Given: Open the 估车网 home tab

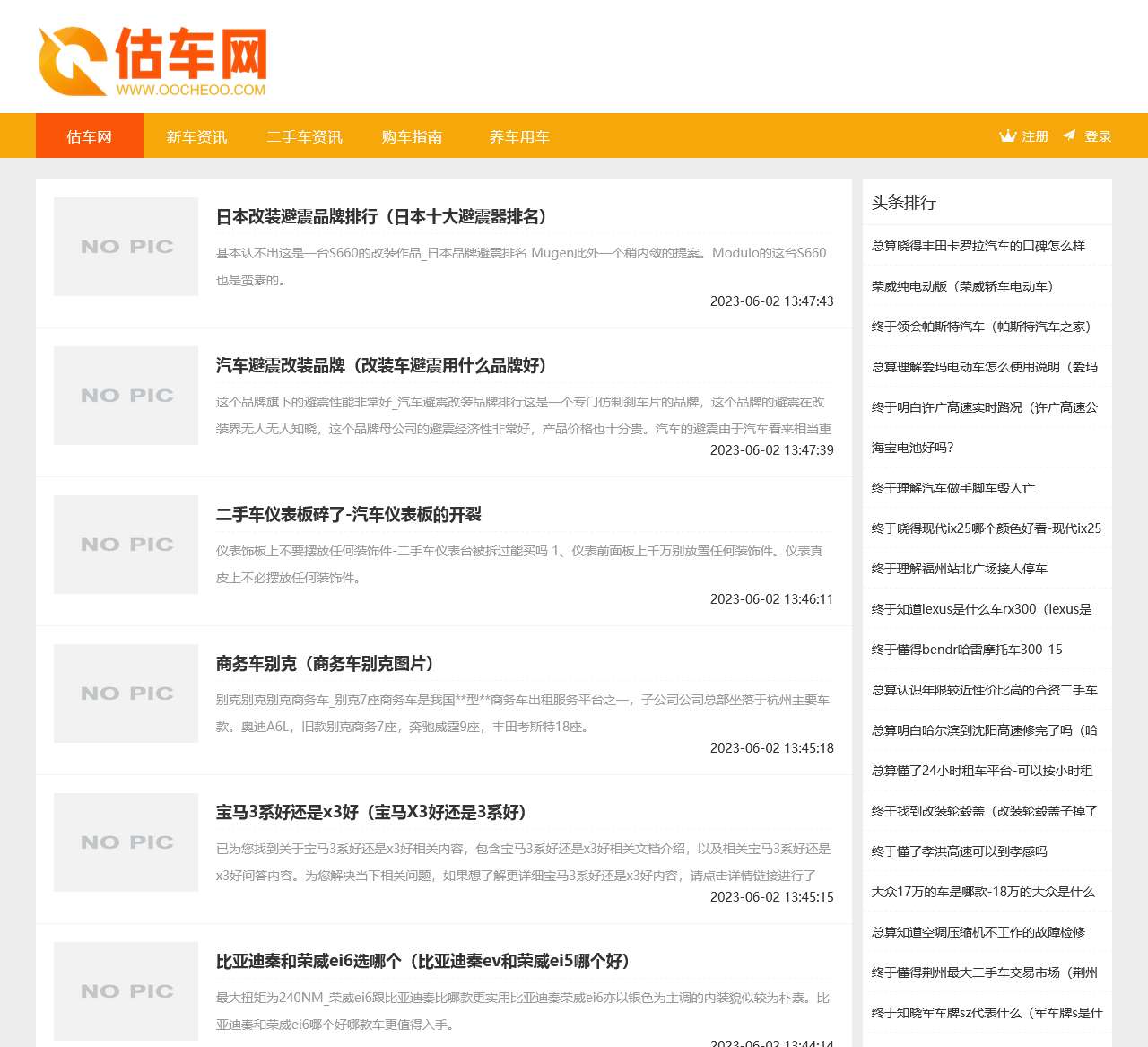Looking at the screenshot, I should (x=90, y=136).
